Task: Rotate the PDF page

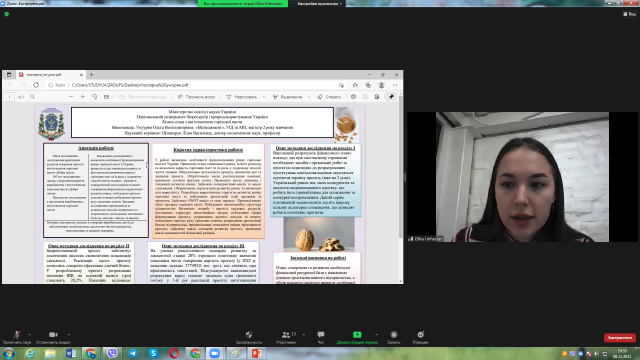Action: pyautogui.click(x=94, y=97)
